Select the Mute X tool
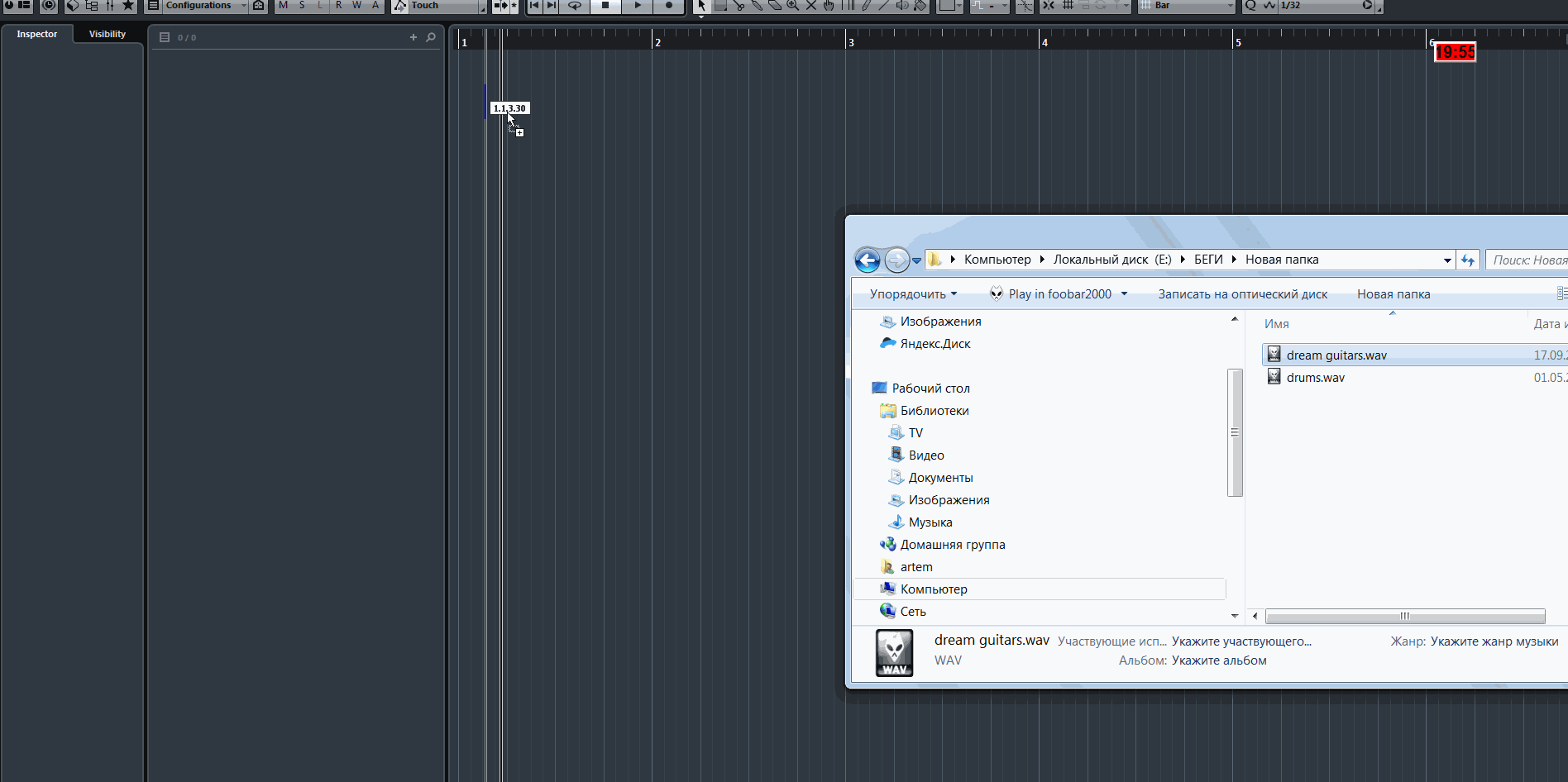Viewport: 1568px width, 782px height. tap(811, 5)
